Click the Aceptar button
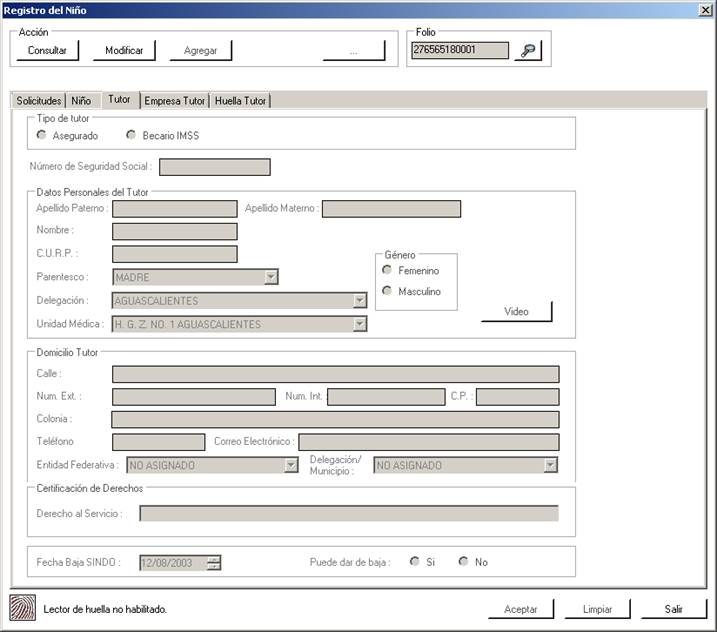Image resolution: width=717 pixels, height=632 pixels. coord(521,609)
